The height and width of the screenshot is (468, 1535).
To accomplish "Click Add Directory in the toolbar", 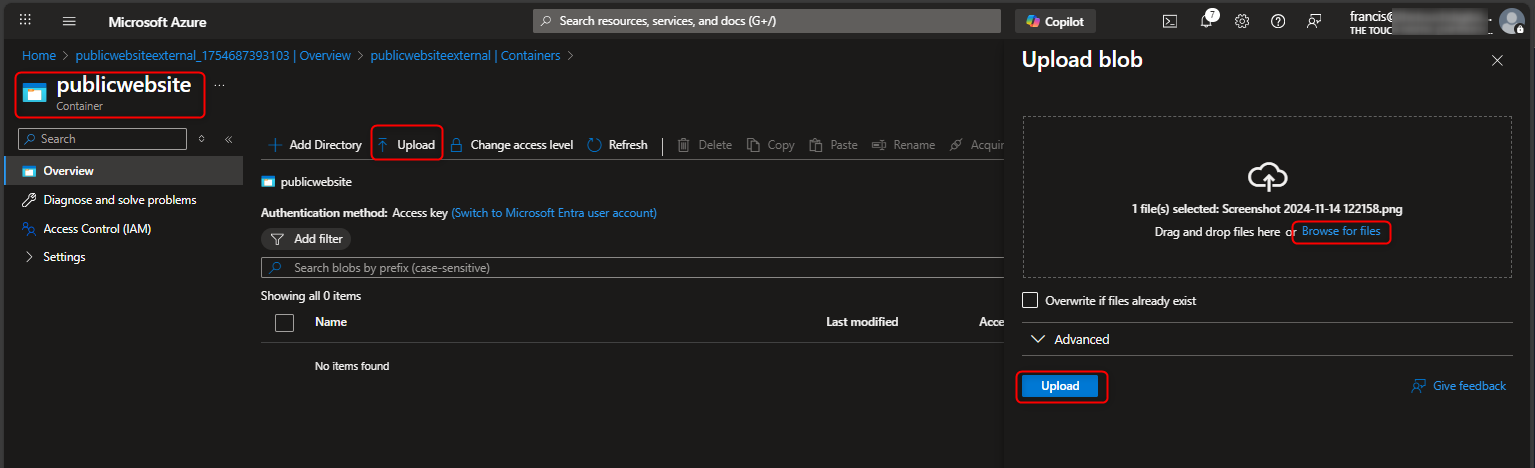I will [x=314, y=145].
